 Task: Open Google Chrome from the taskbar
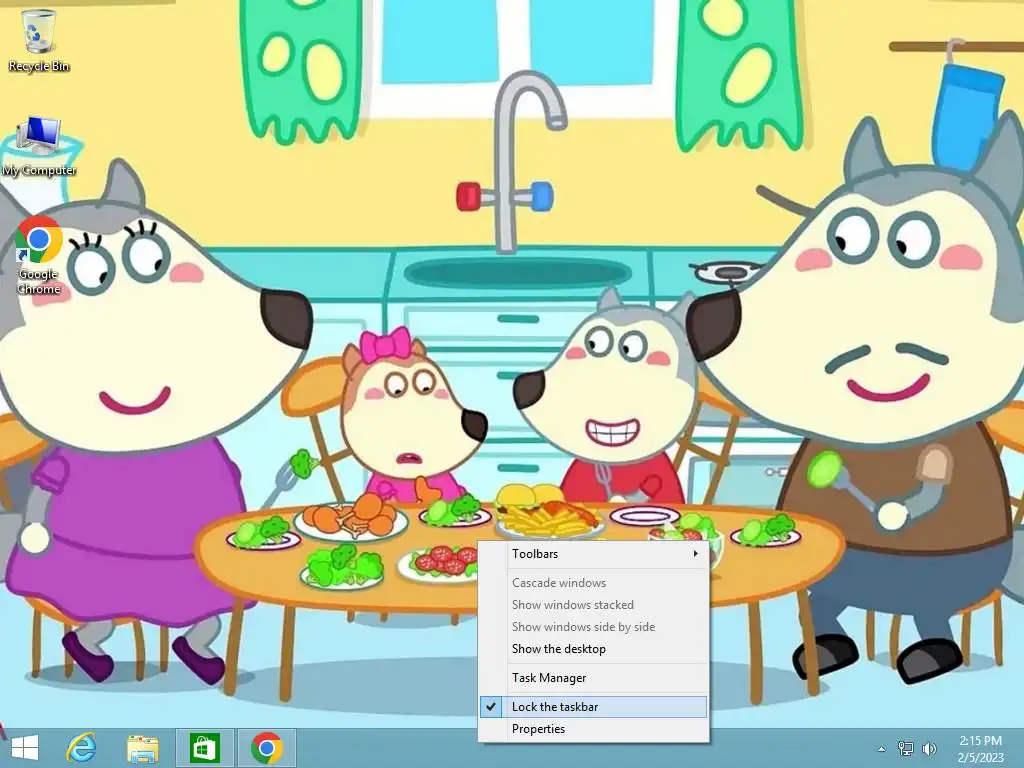tap(266, 748)
